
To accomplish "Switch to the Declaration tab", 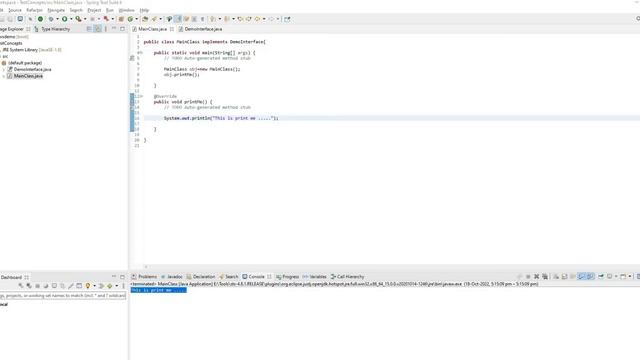I will point(201,277).
